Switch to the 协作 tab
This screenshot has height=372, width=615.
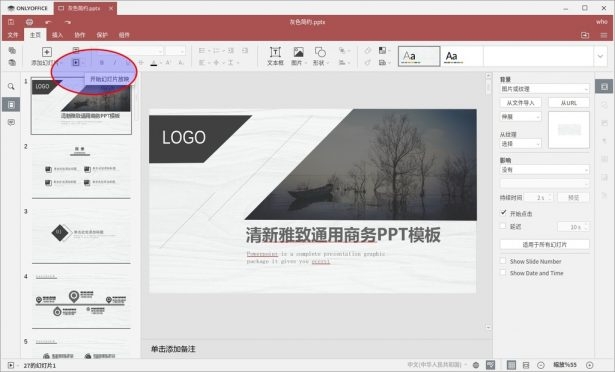click(x=80, y=35)
